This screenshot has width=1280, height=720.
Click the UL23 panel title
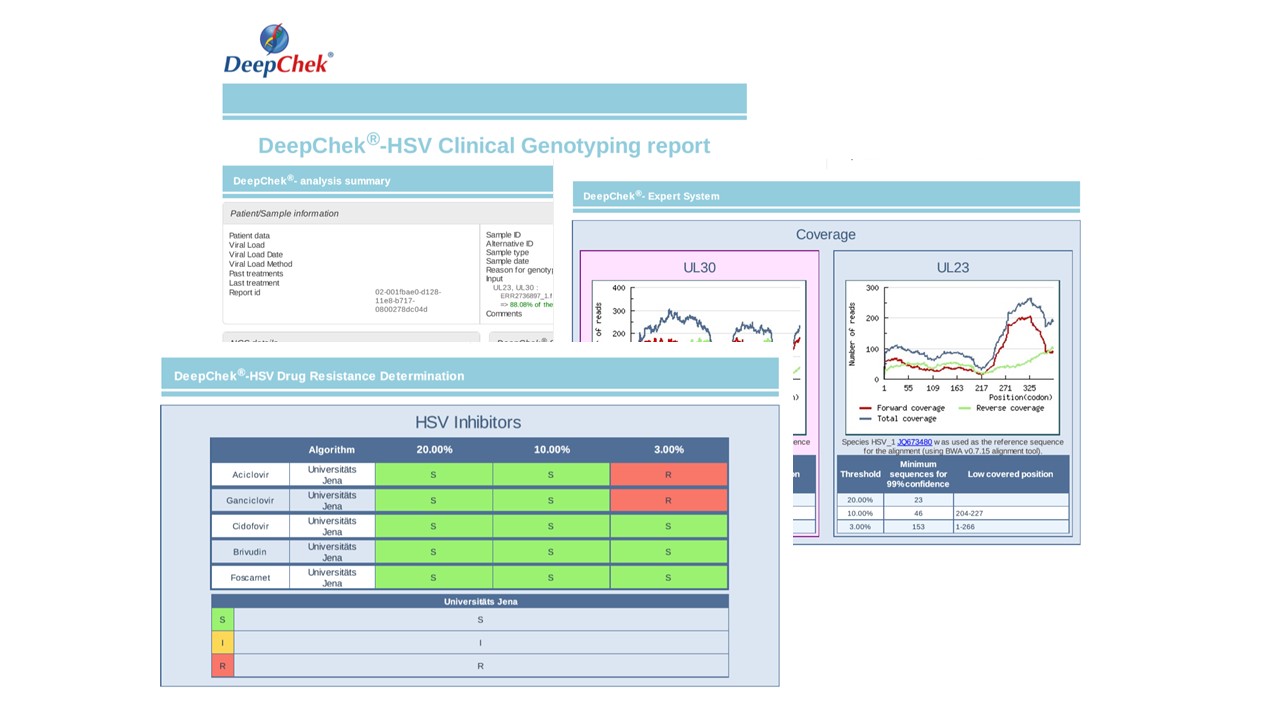pos(953,267)
